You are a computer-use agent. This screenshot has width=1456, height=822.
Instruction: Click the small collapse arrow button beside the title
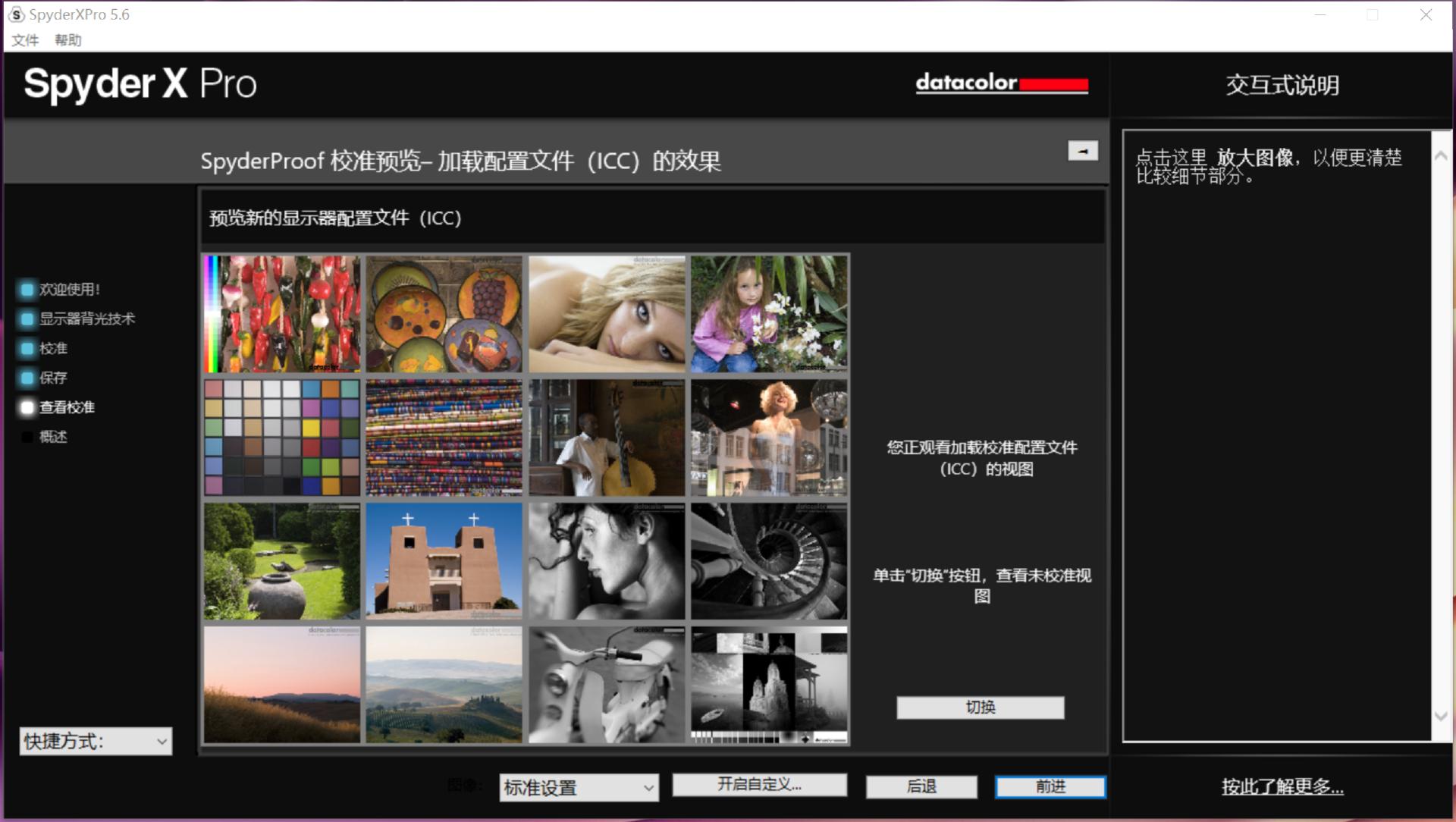click(x=1082, y=151)
